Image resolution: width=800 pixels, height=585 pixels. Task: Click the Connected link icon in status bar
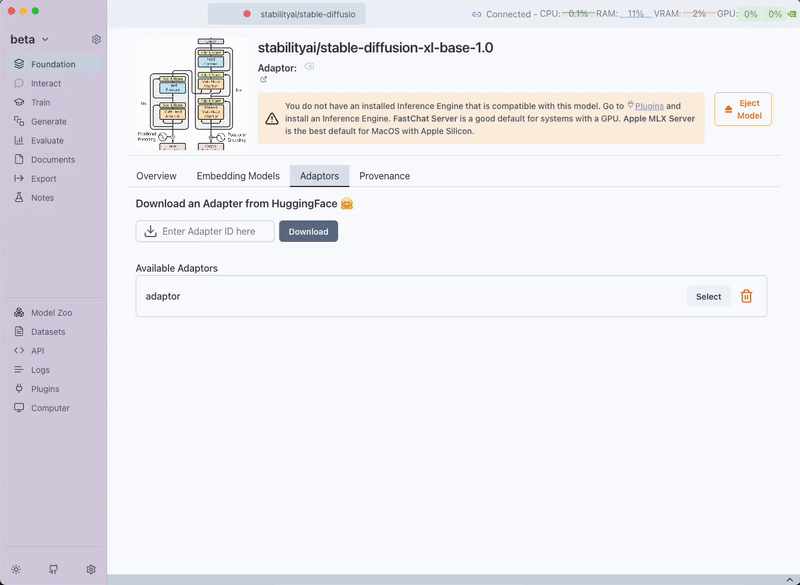(477, 14)
